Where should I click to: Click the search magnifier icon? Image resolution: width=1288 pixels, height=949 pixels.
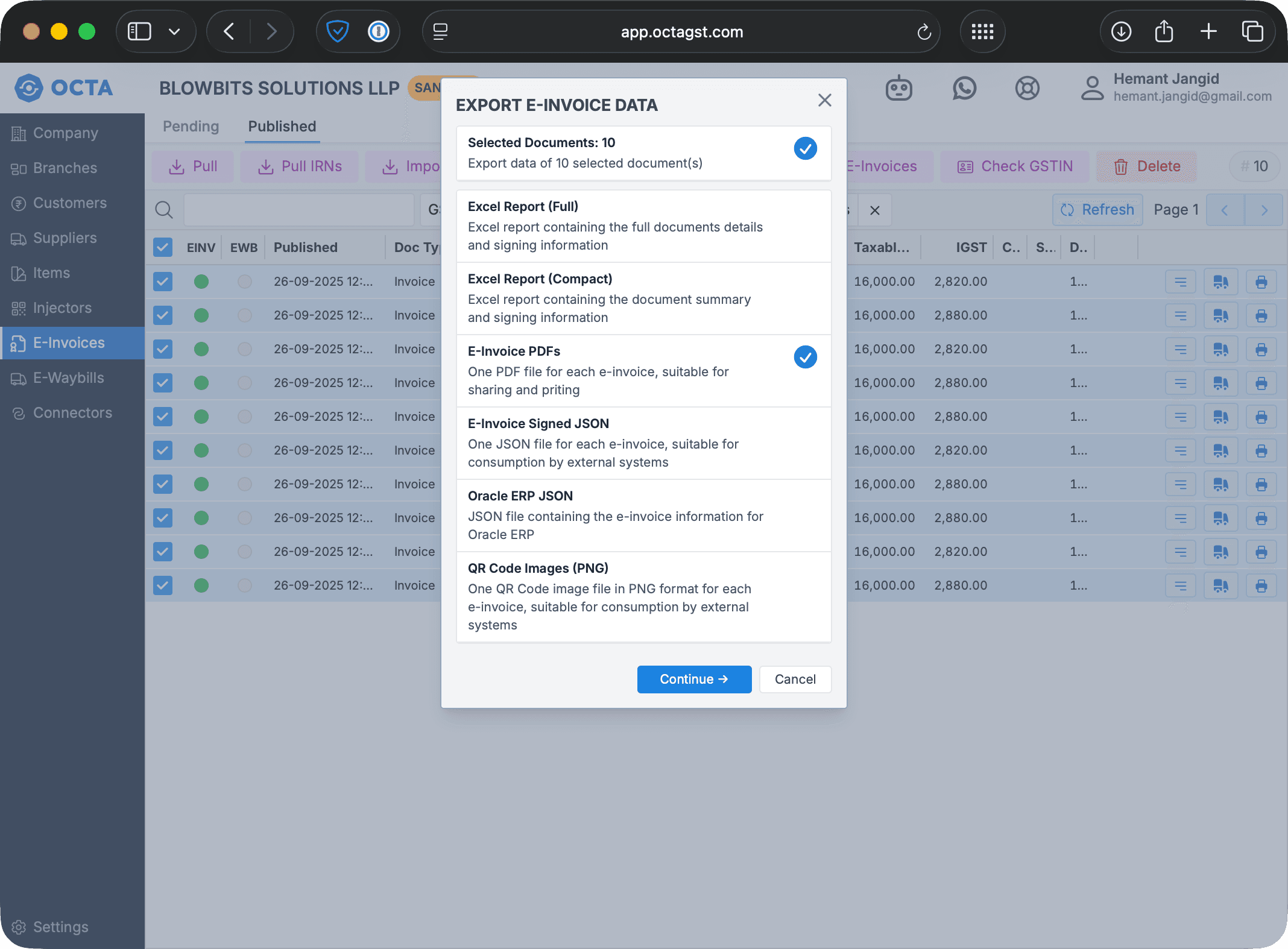pyautogui.click(x=164, y=210)
